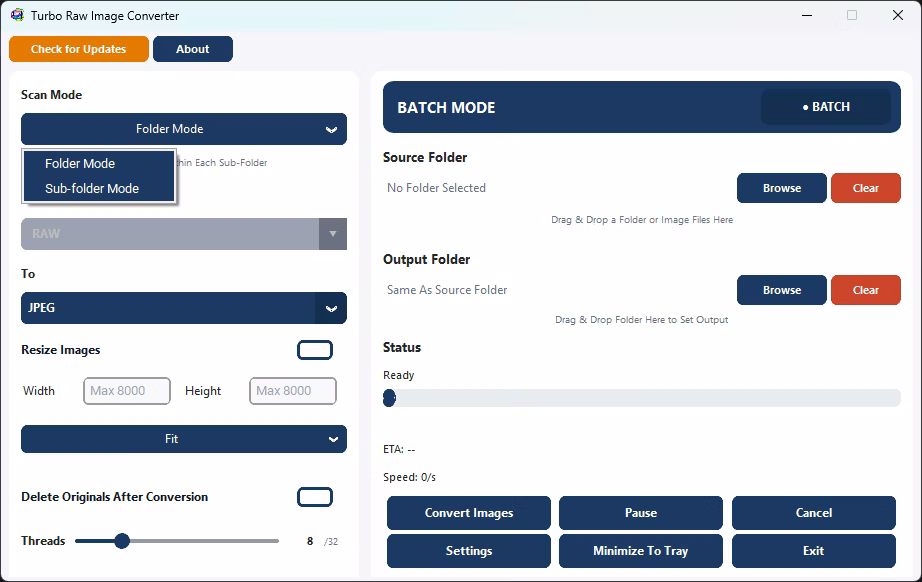Viewport: 922px width, 582px height.
Task: Expand the Fit resize method dropdown
Action: tap(184, 439)
